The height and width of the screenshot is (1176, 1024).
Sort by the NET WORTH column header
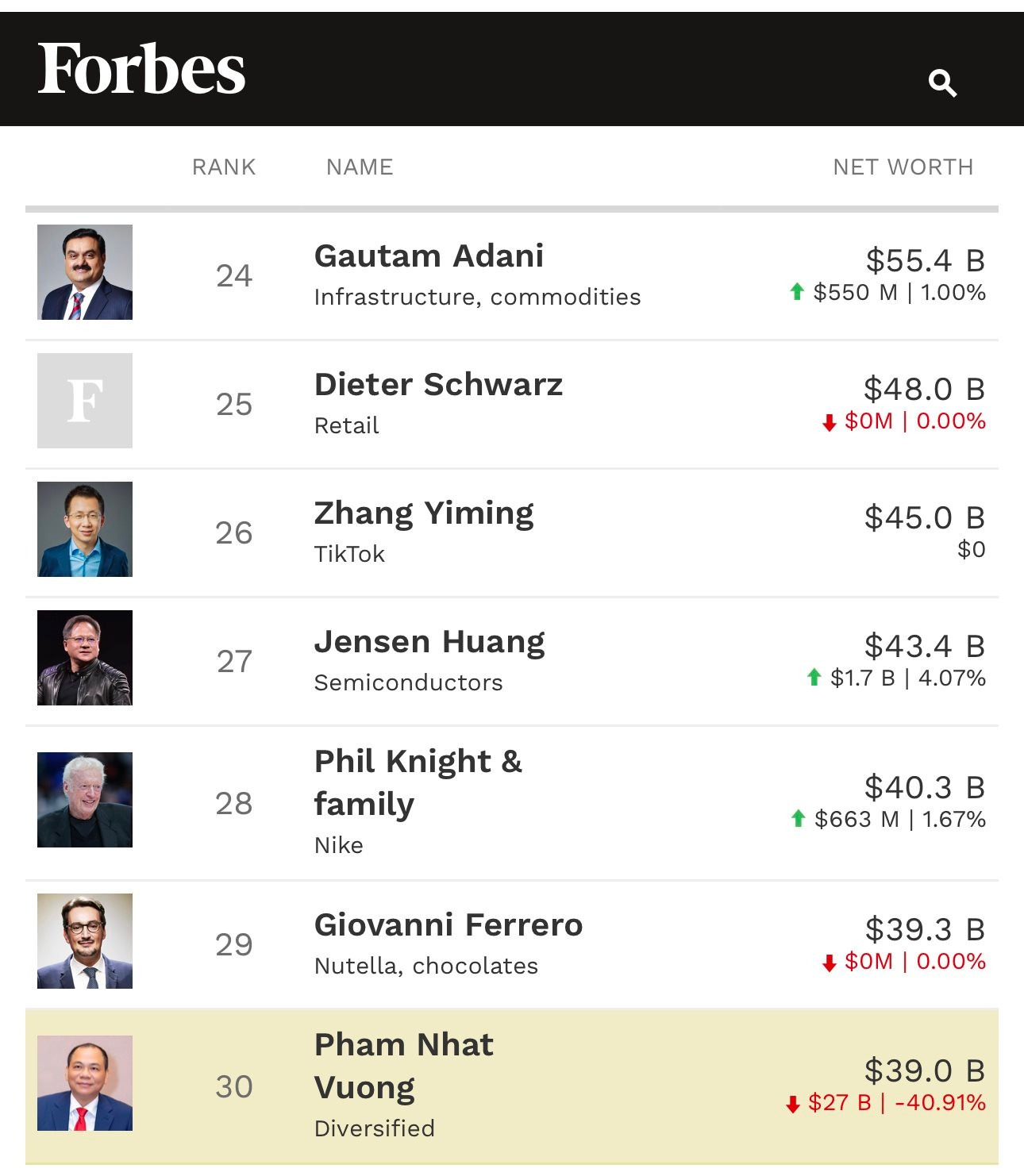pyautogui.click(x=903, y=167)
